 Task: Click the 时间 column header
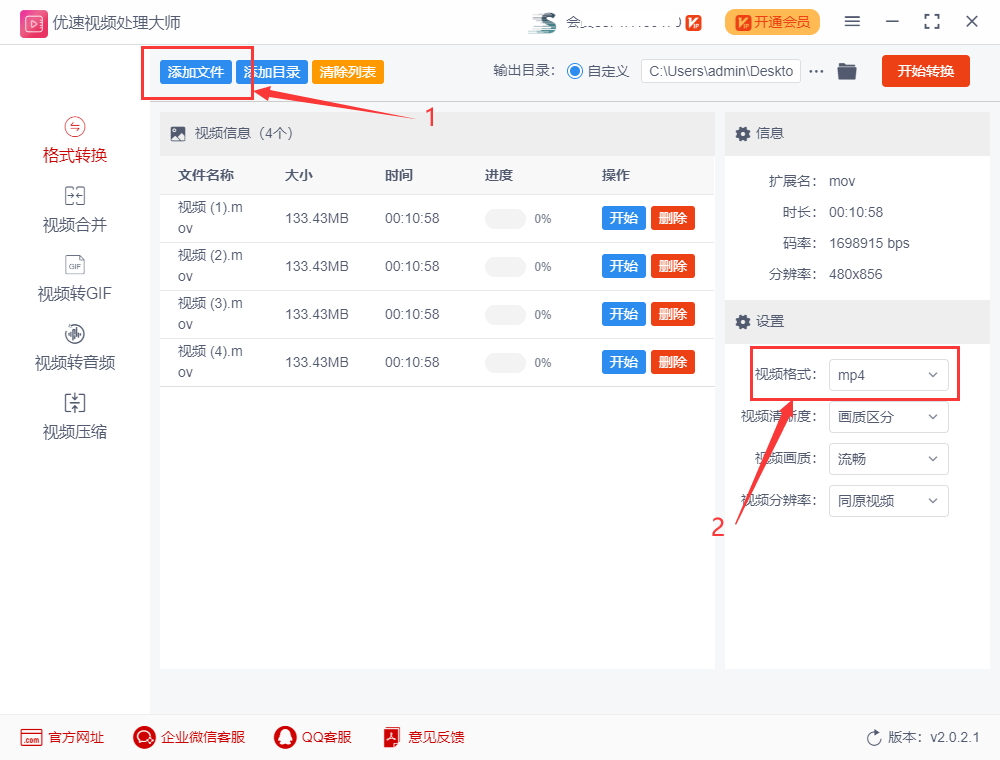click(399, 175)
